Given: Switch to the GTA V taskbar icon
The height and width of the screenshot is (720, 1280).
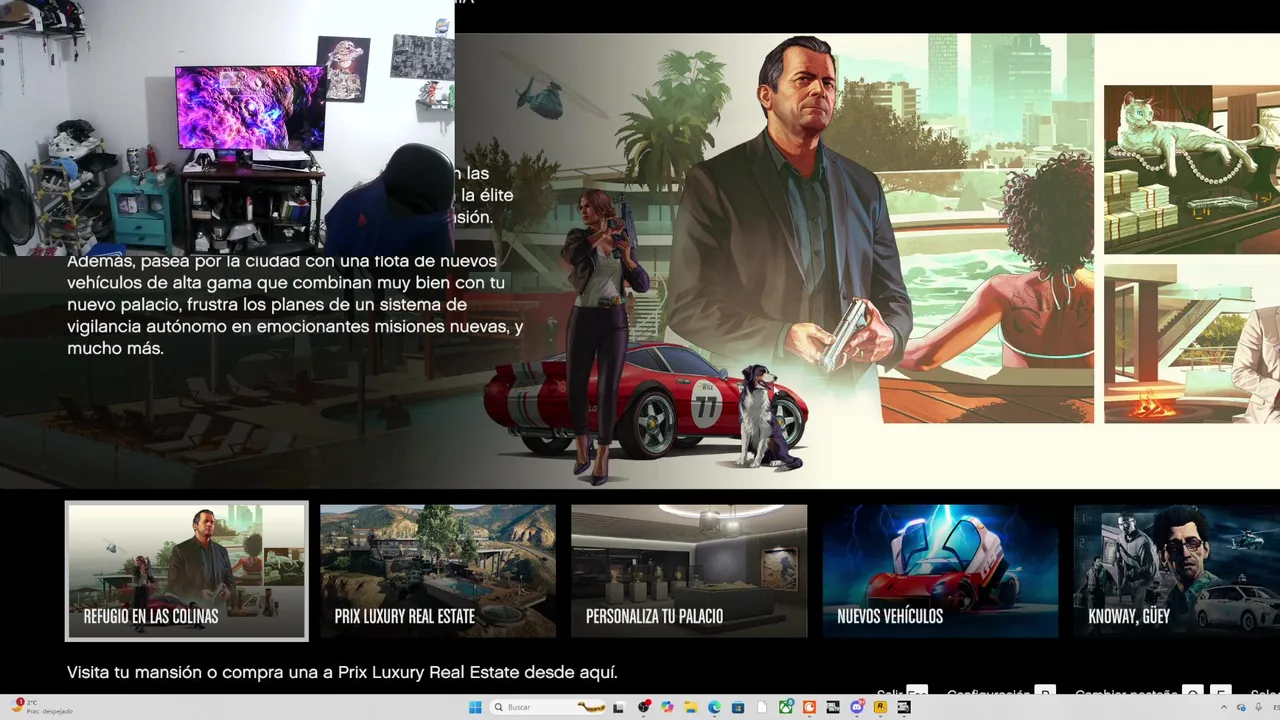Looking at the screenshot, I should click(904, 707).
